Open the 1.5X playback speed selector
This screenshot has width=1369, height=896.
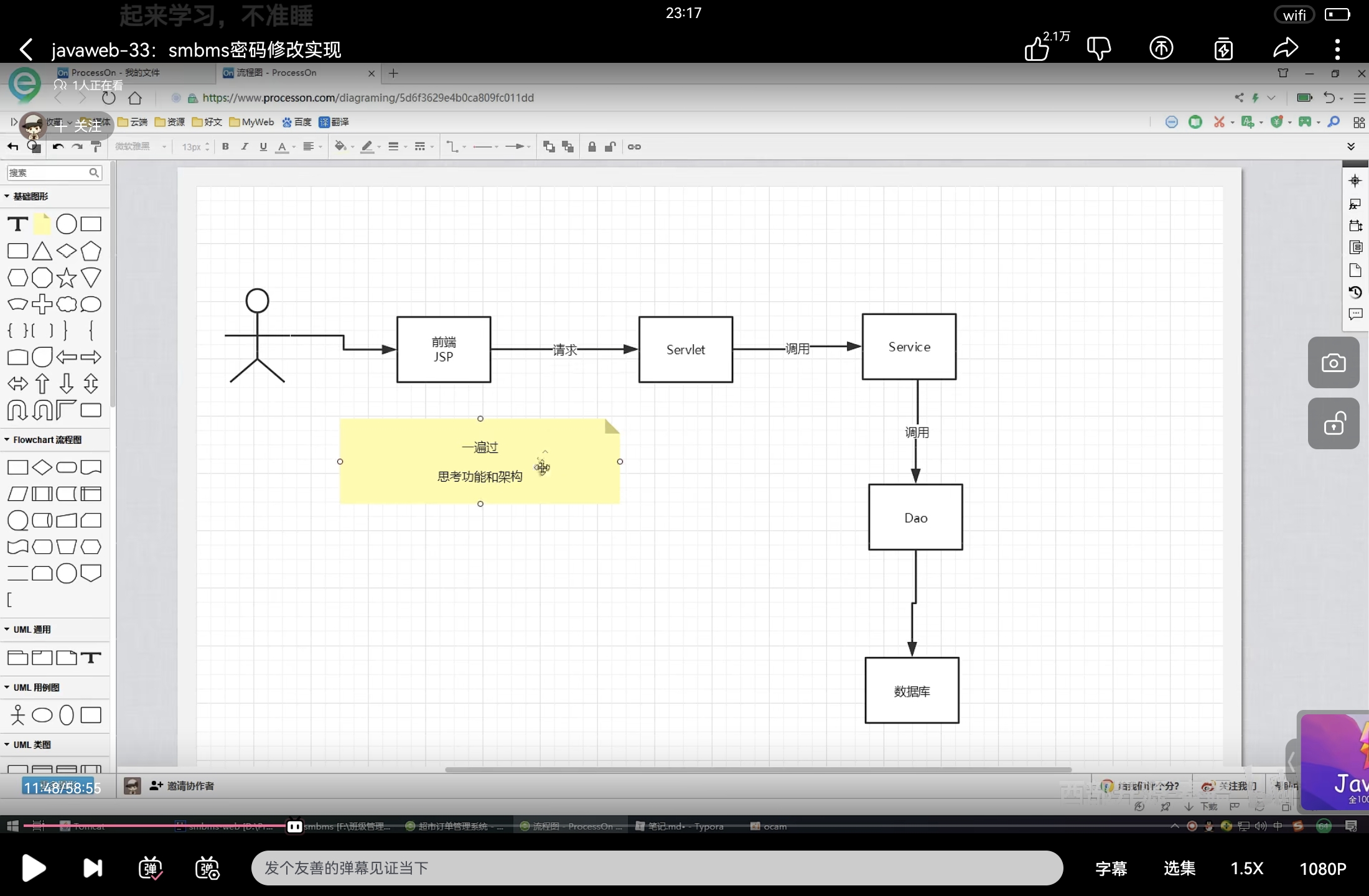[1246, 869]
